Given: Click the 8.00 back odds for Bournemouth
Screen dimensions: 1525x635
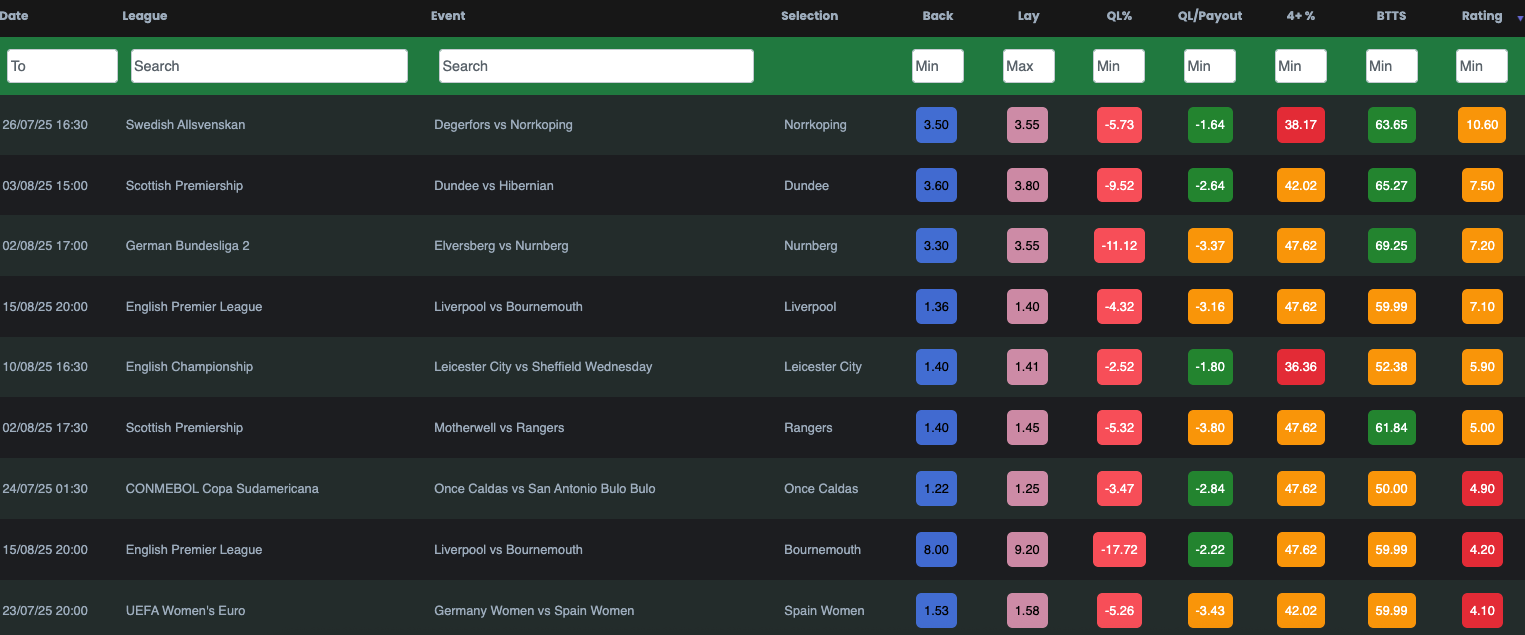Looking at the screenshot, I should point(937,550).
